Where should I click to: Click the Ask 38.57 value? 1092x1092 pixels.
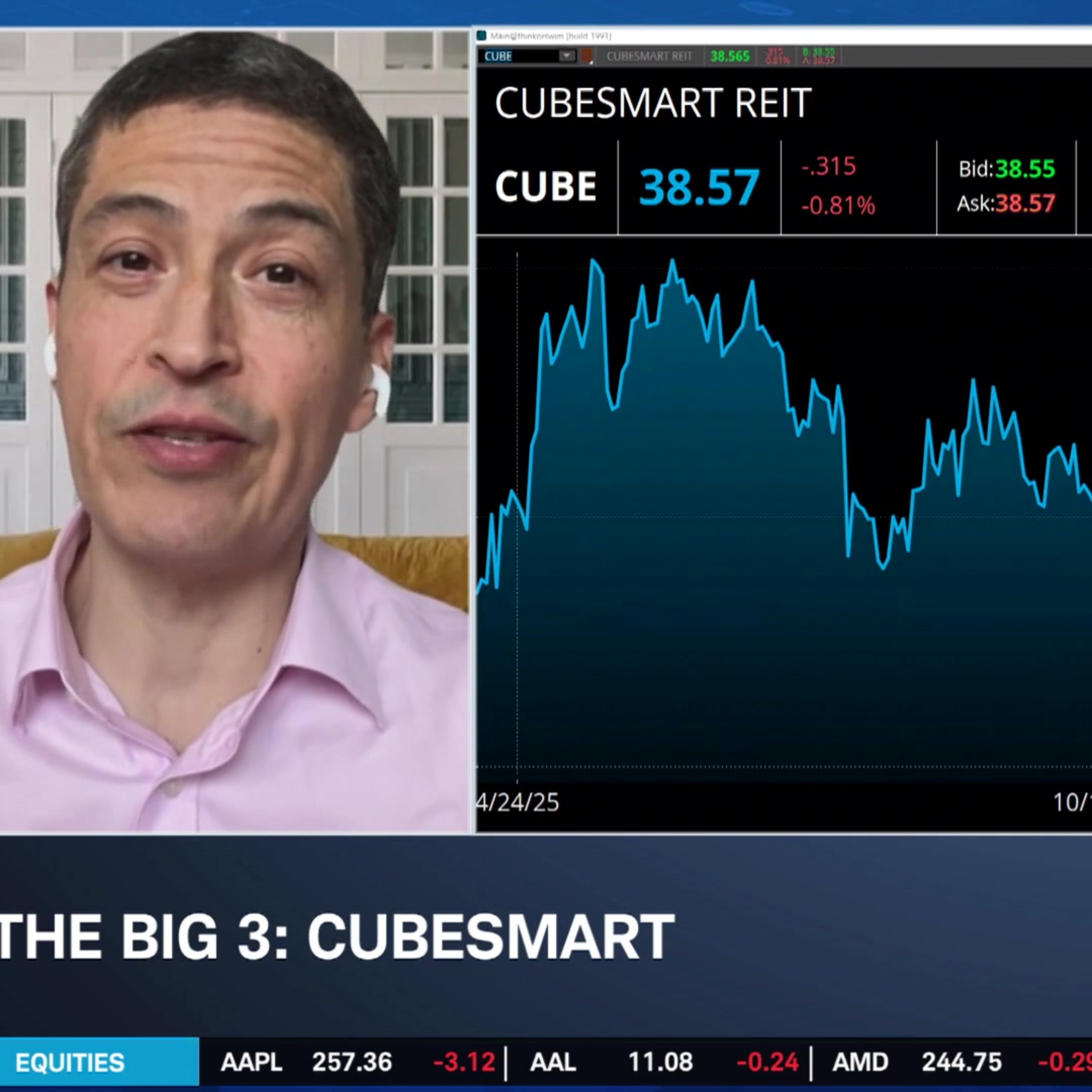tap(1025, 203)
